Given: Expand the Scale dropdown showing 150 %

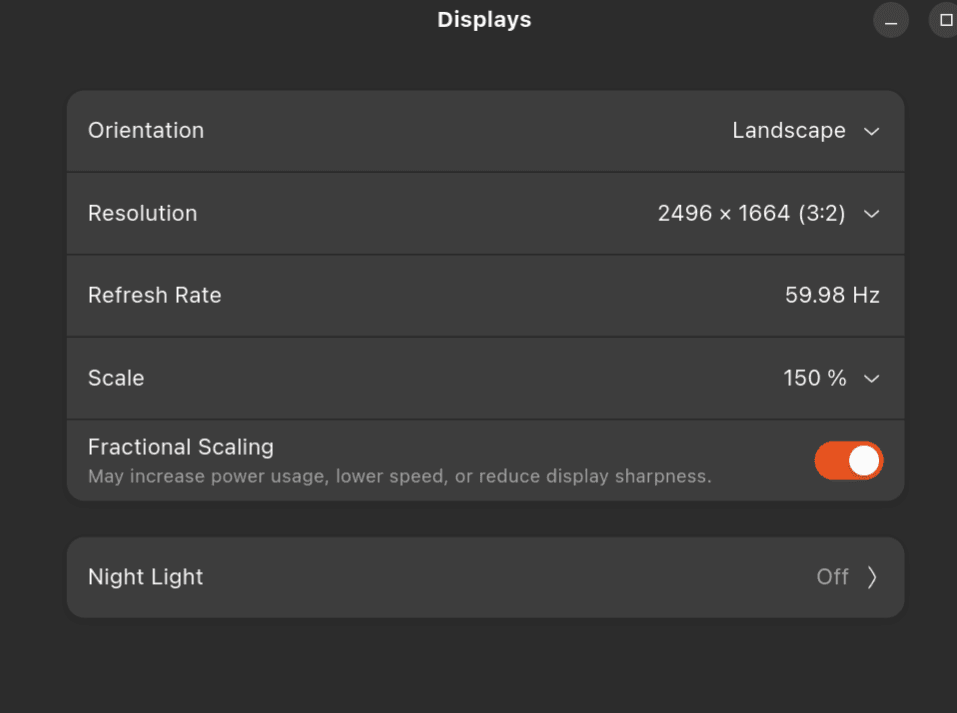Looking at the screenshot, I should [814, 379].
